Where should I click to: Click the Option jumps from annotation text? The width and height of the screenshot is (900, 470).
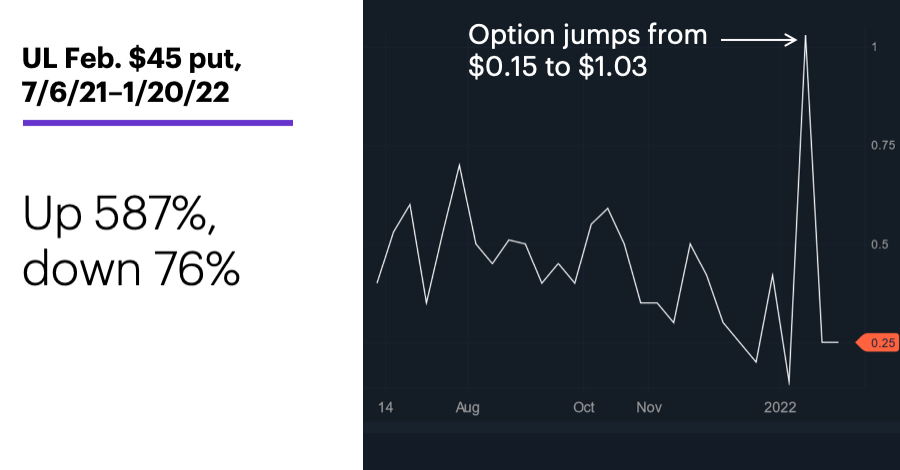pos(588,36)
